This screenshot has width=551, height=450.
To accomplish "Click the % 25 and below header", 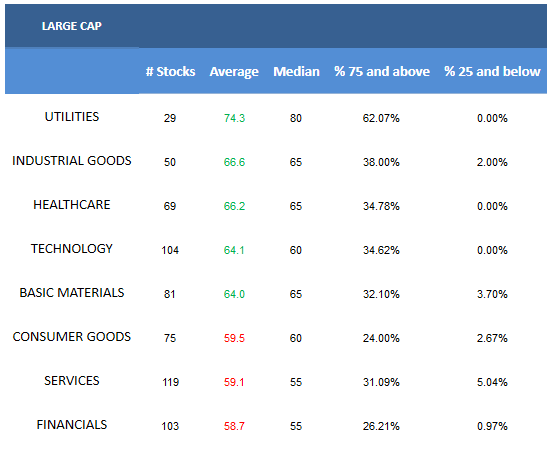I will point(492,72).
